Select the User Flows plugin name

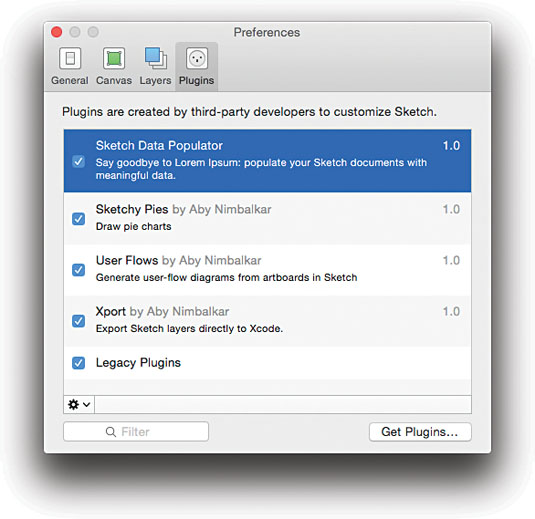click(127, 260)
